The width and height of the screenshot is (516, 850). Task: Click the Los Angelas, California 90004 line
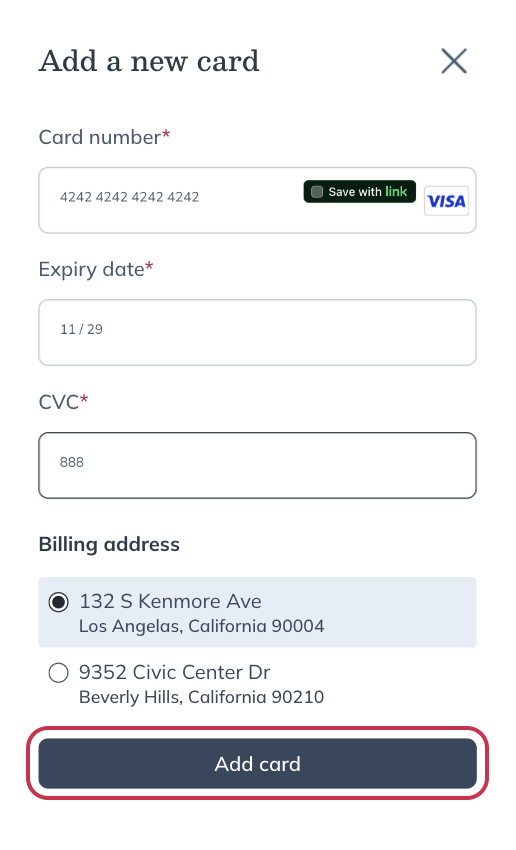(202, 626)
